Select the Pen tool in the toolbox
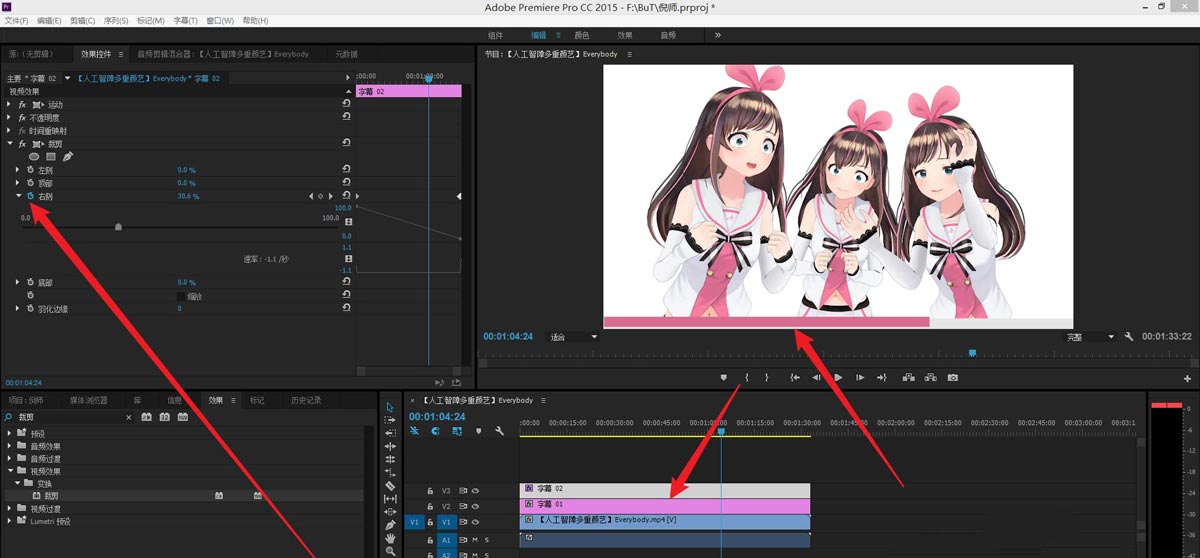This screenshot has height=558, width=1200. click(x=390, y=524)
